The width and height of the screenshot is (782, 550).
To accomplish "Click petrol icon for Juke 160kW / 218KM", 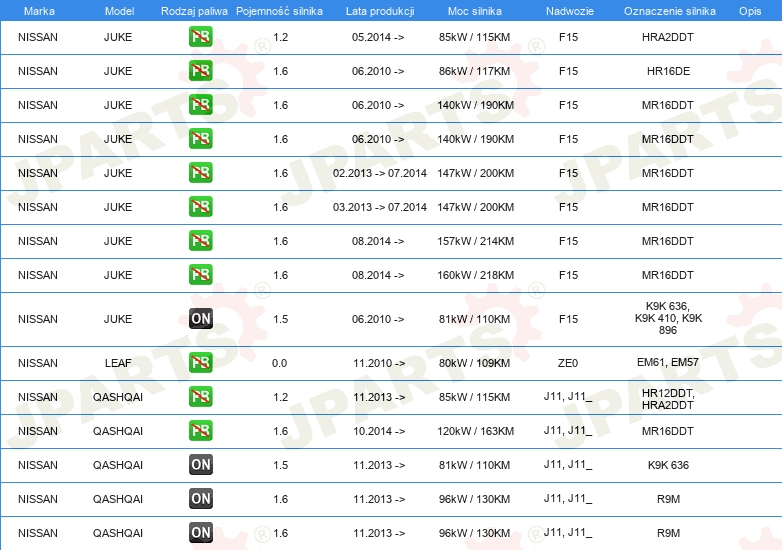I will (x=200, y=274).
